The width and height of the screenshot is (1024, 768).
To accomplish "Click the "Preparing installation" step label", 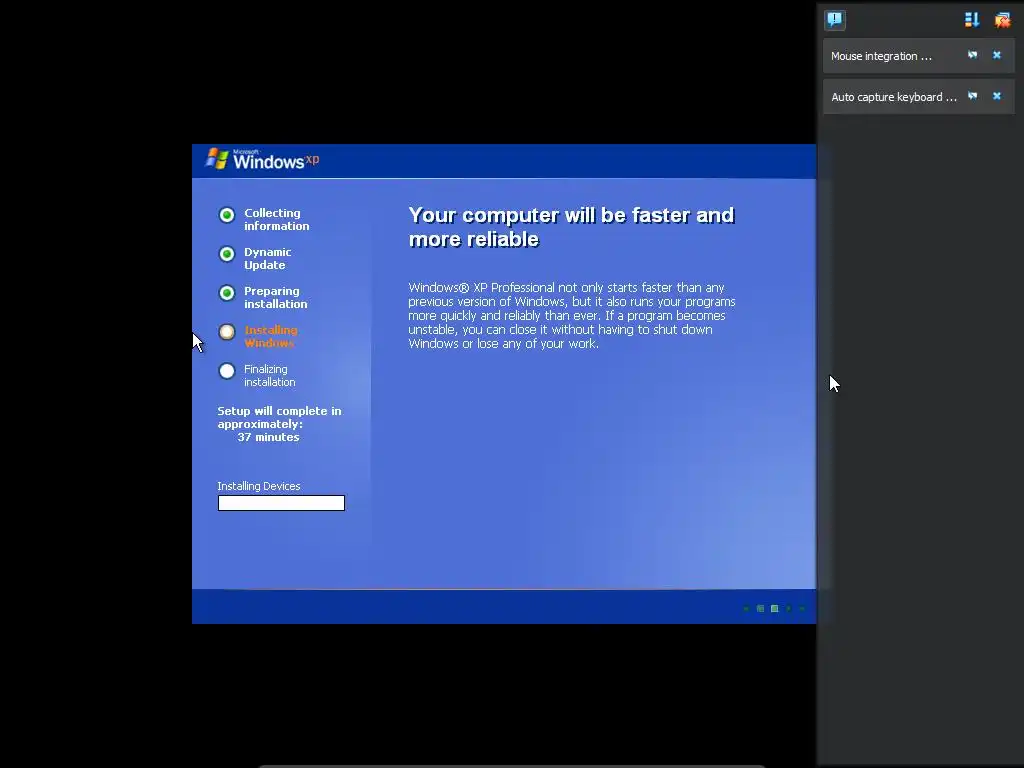I will [276, 298].
